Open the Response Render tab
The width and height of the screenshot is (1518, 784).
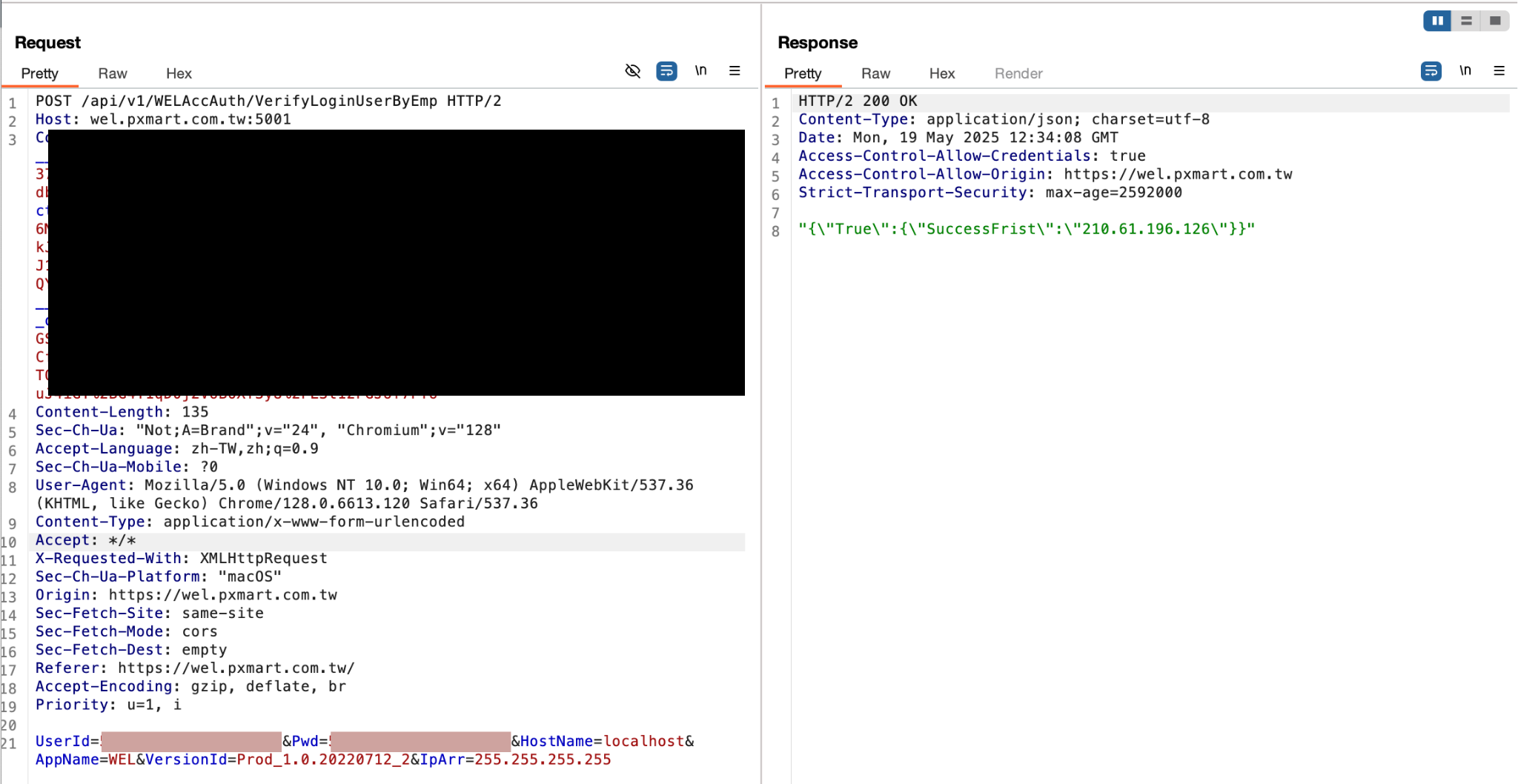1018,73
